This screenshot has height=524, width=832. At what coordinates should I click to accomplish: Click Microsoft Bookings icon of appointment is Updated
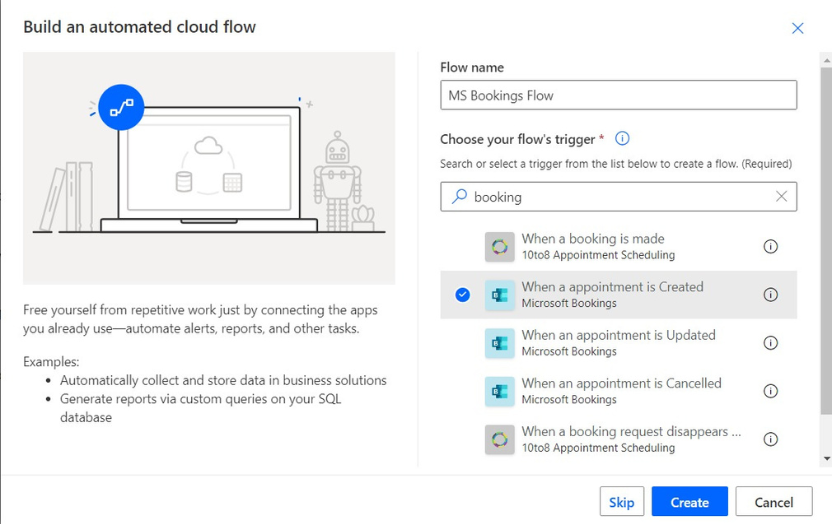click(x=499, y=343)
